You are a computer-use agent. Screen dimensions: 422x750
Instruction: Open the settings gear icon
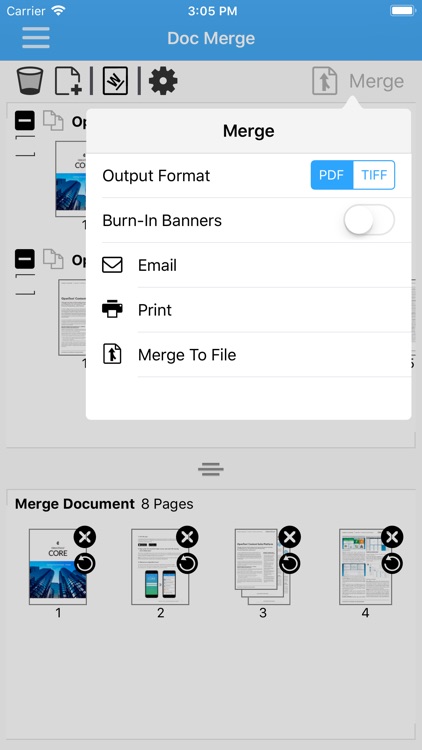click(163, 81)
